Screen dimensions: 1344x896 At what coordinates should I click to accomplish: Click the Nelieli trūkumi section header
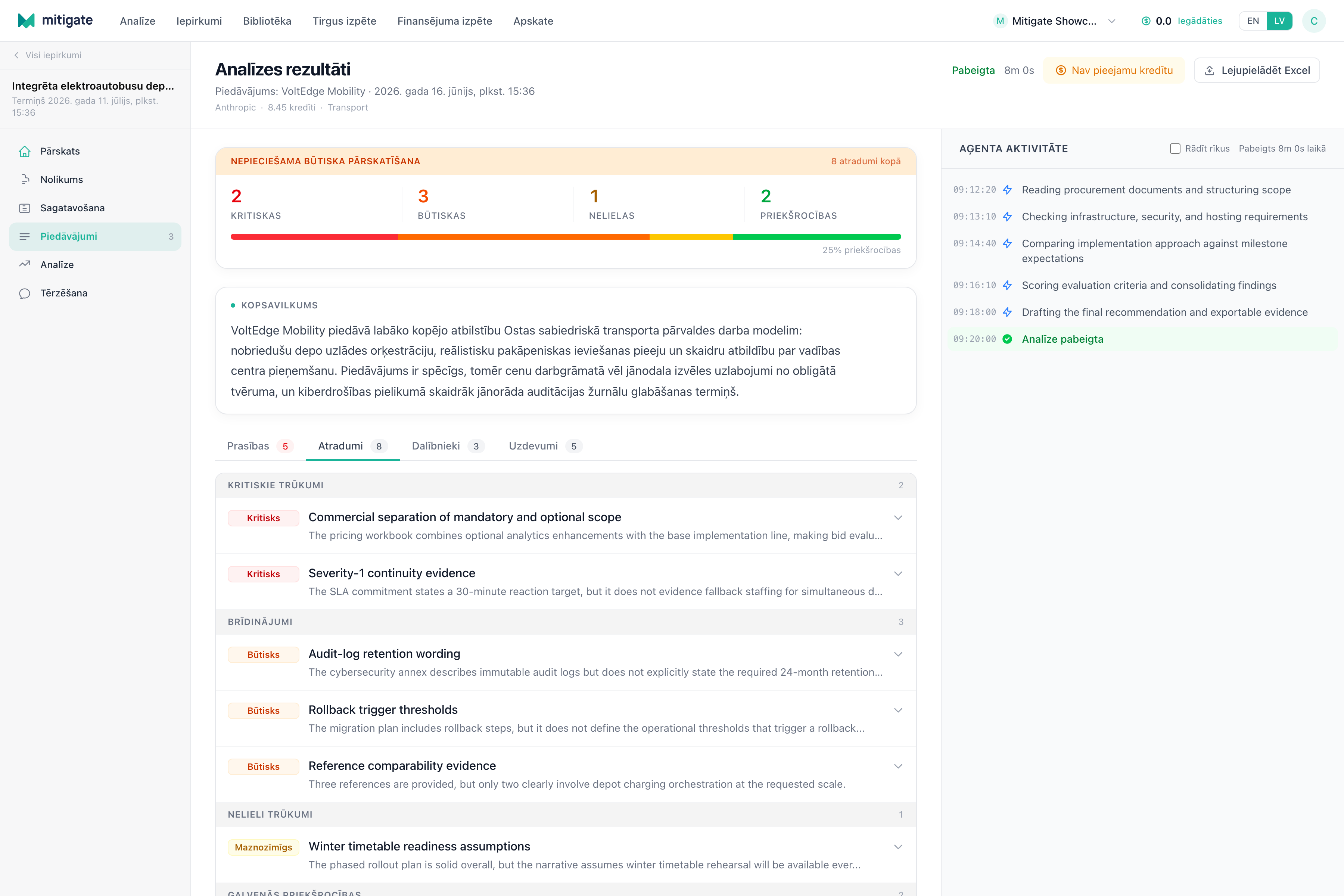click(566, 814)
